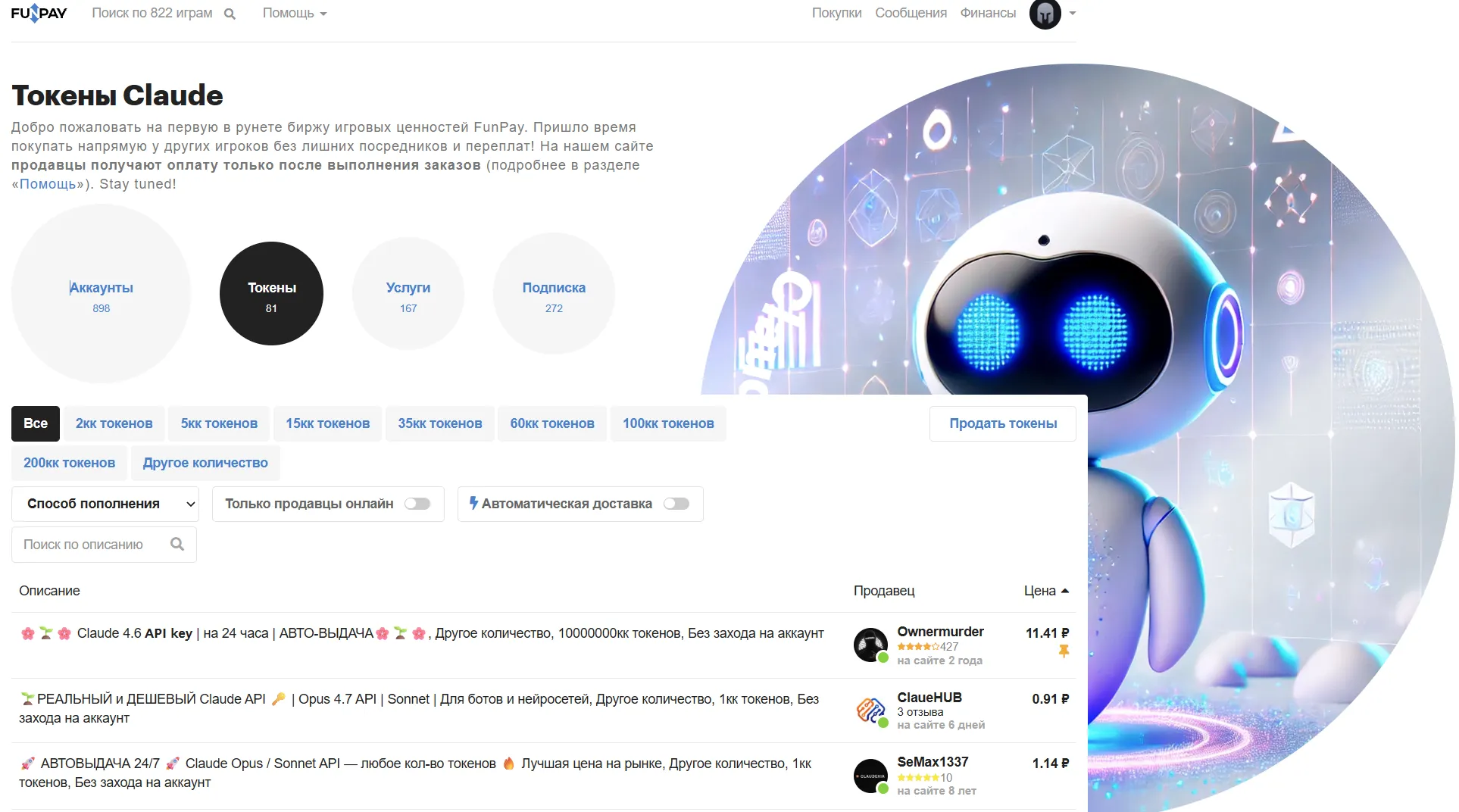Open Ownermurder seller profile name

940,632
